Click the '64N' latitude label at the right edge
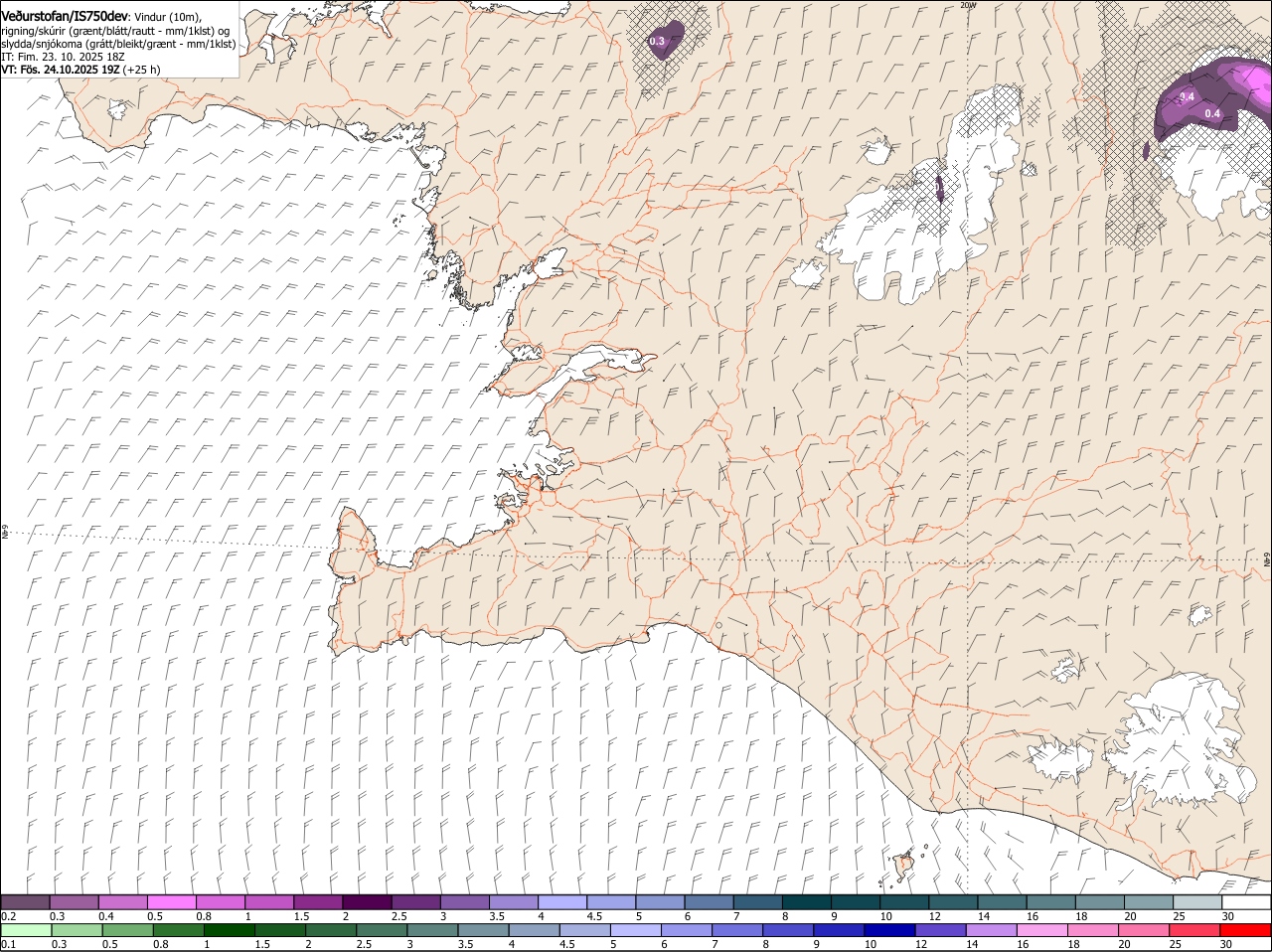This screenshot has height=952, width=1272. [x=1267, y=561]
